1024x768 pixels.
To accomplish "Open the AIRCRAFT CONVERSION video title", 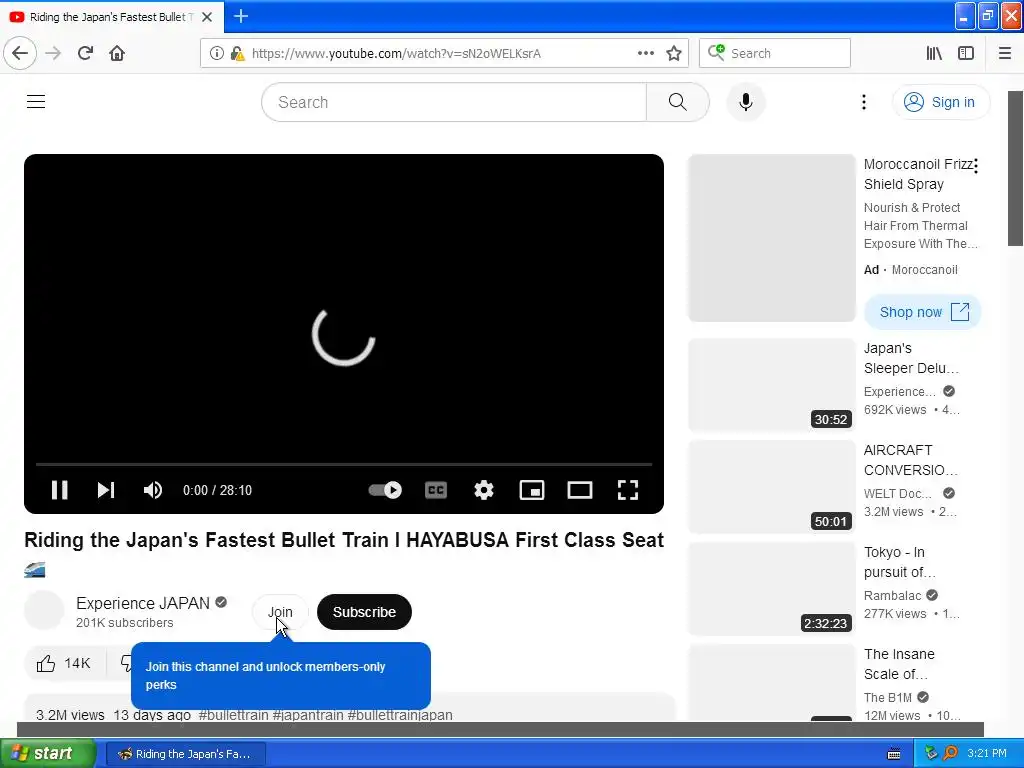I will (910, 460).
